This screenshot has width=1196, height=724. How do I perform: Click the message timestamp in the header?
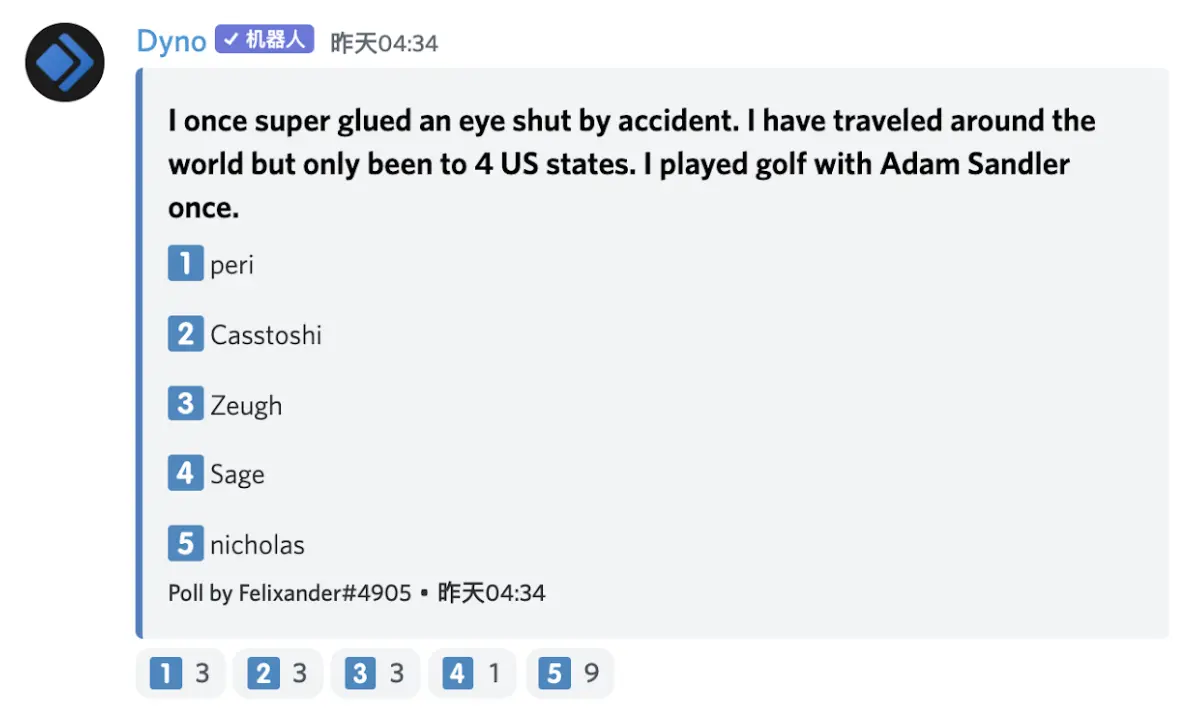[x=384, y=43]
